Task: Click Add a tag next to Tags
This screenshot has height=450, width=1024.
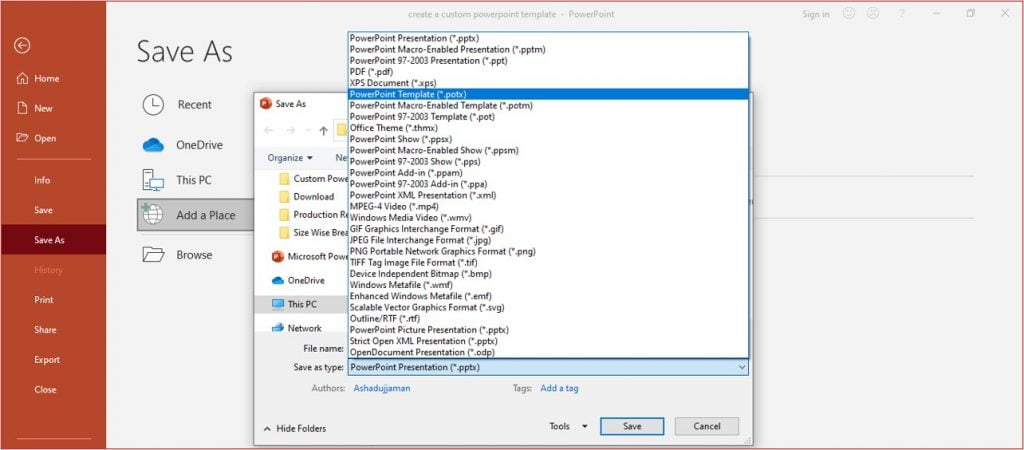Action: click(x=559, y=388)
